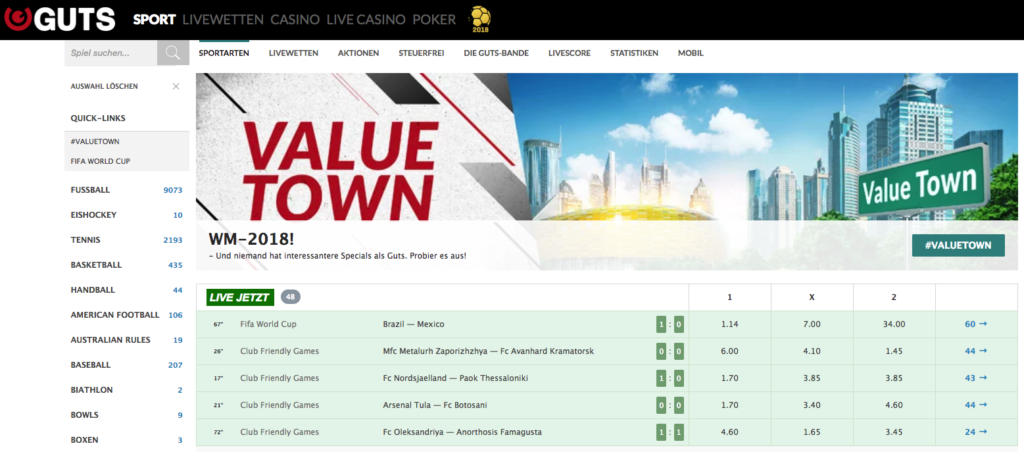Select Baseball sport category

click(127, 365)
